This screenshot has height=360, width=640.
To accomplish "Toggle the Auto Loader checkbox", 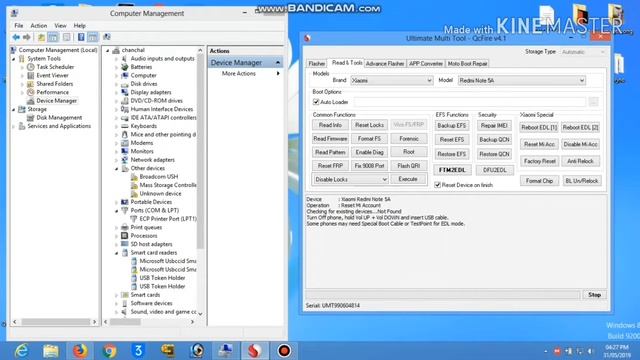I will [x=316, y=102].
